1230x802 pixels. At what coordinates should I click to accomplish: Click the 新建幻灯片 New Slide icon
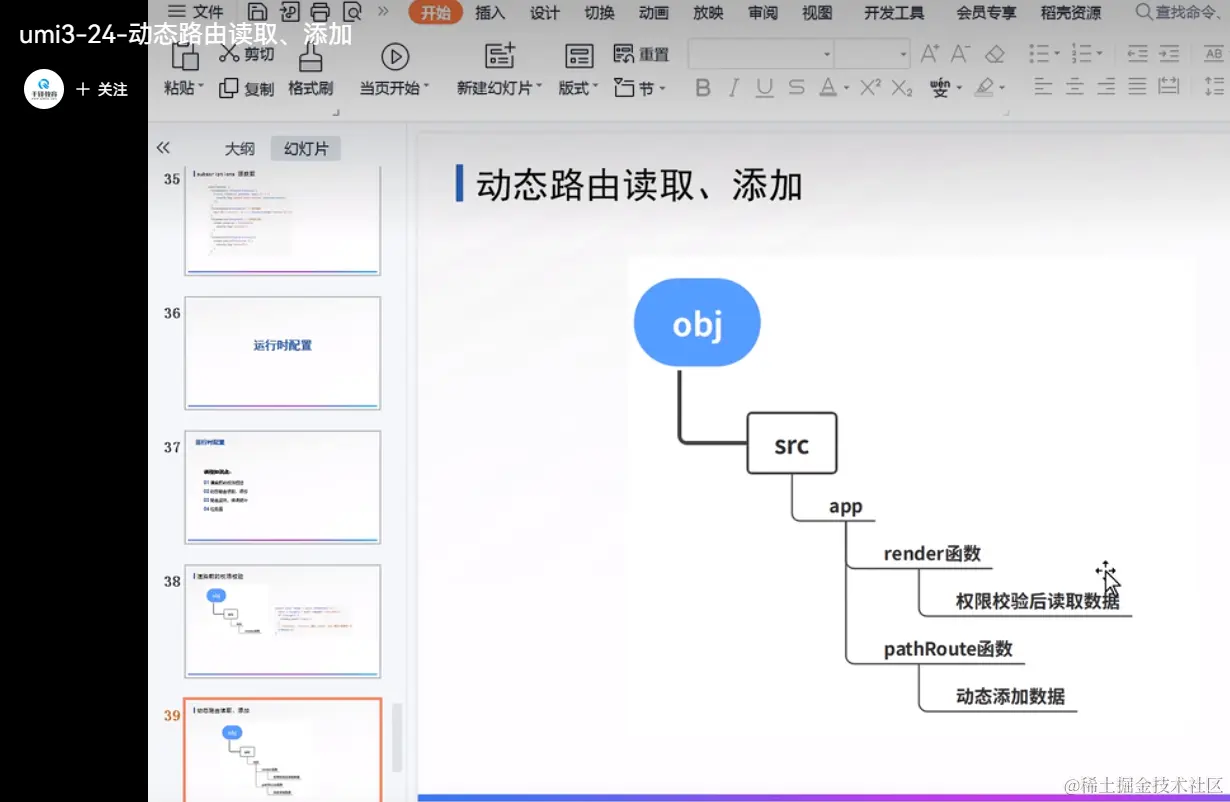click(x=500, y=55)
